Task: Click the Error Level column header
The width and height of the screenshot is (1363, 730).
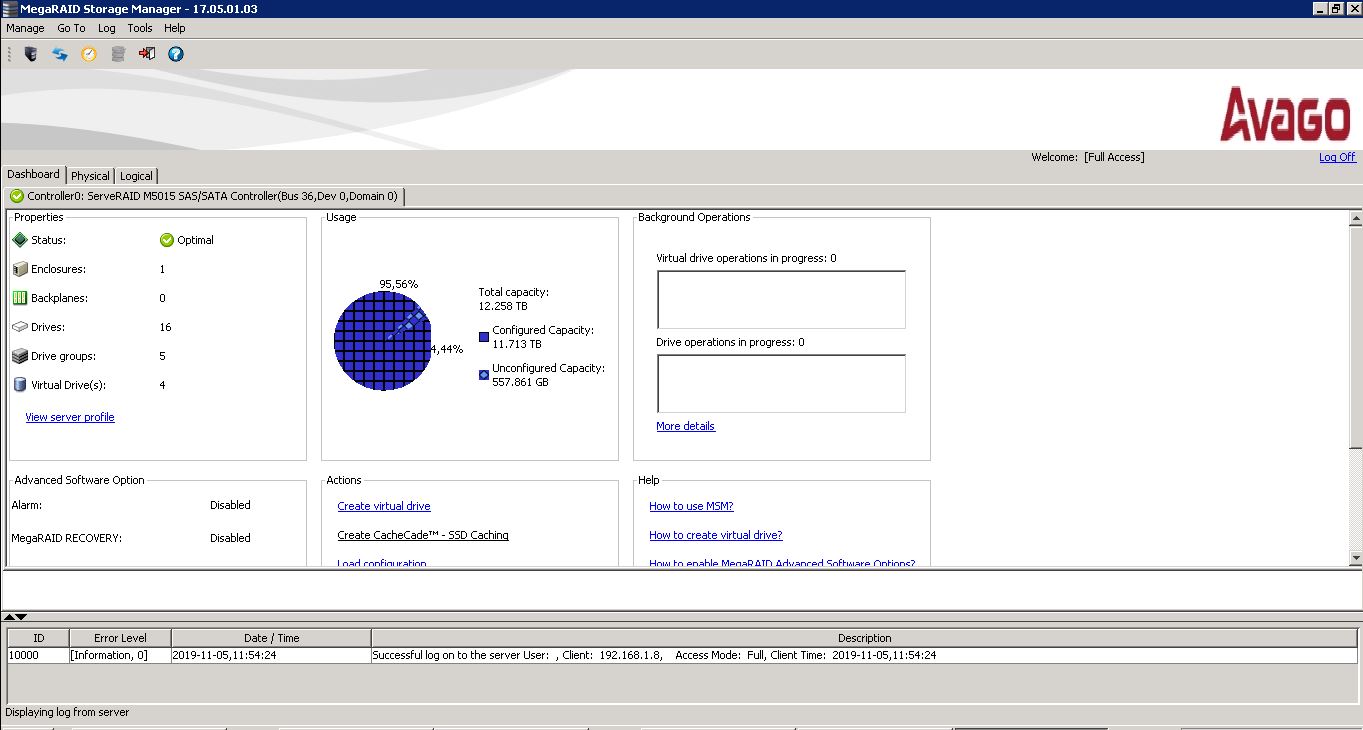Action: pyautogui.click(x=120, y=638)
